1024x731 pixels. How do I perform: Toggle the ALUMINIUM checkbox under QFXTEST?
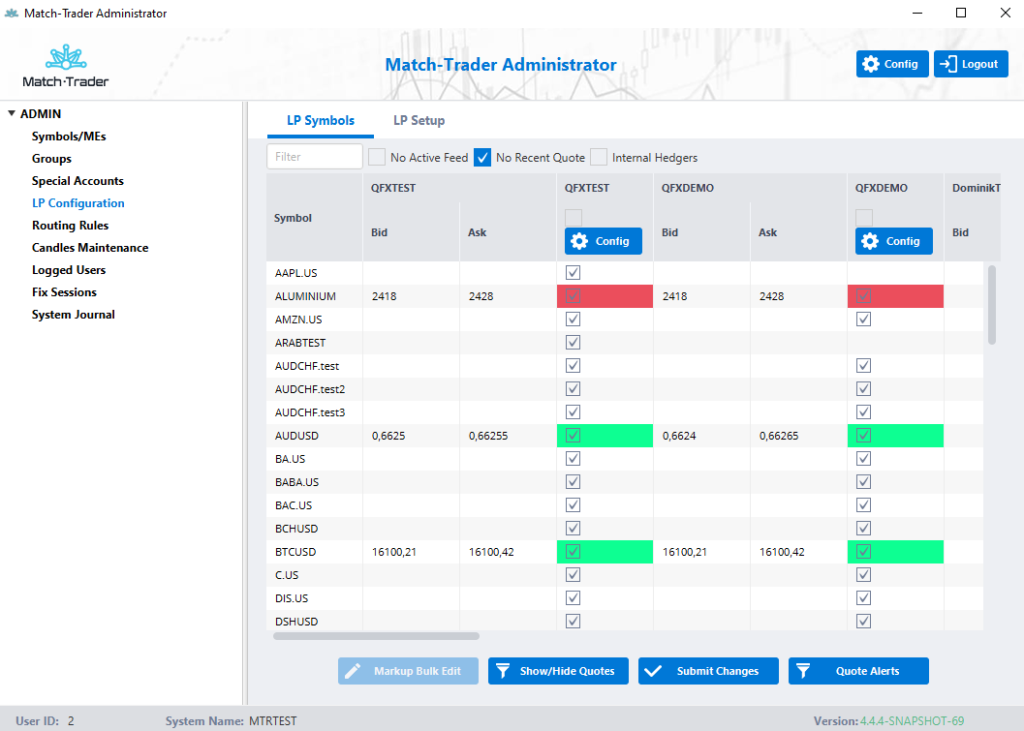(573, 296)
